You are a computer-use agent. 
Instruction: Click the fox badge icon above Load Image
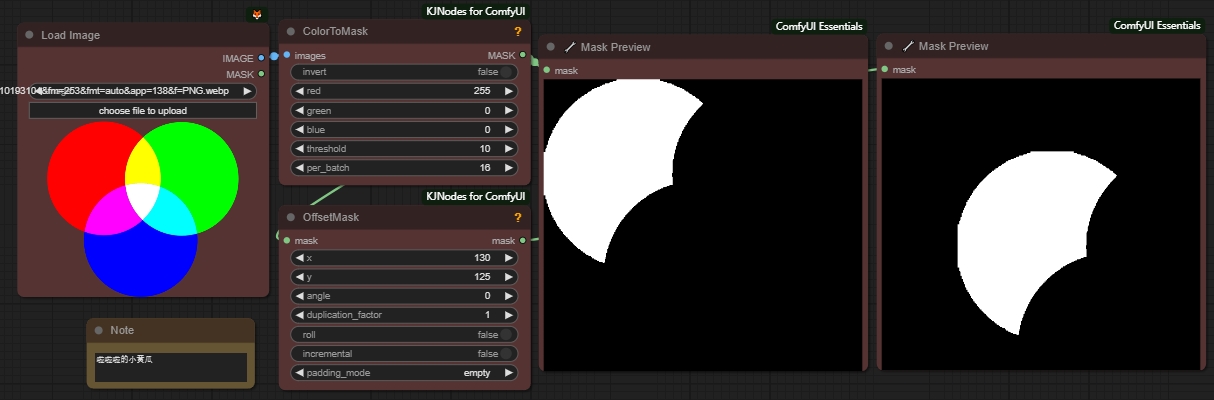click(256, 15)
